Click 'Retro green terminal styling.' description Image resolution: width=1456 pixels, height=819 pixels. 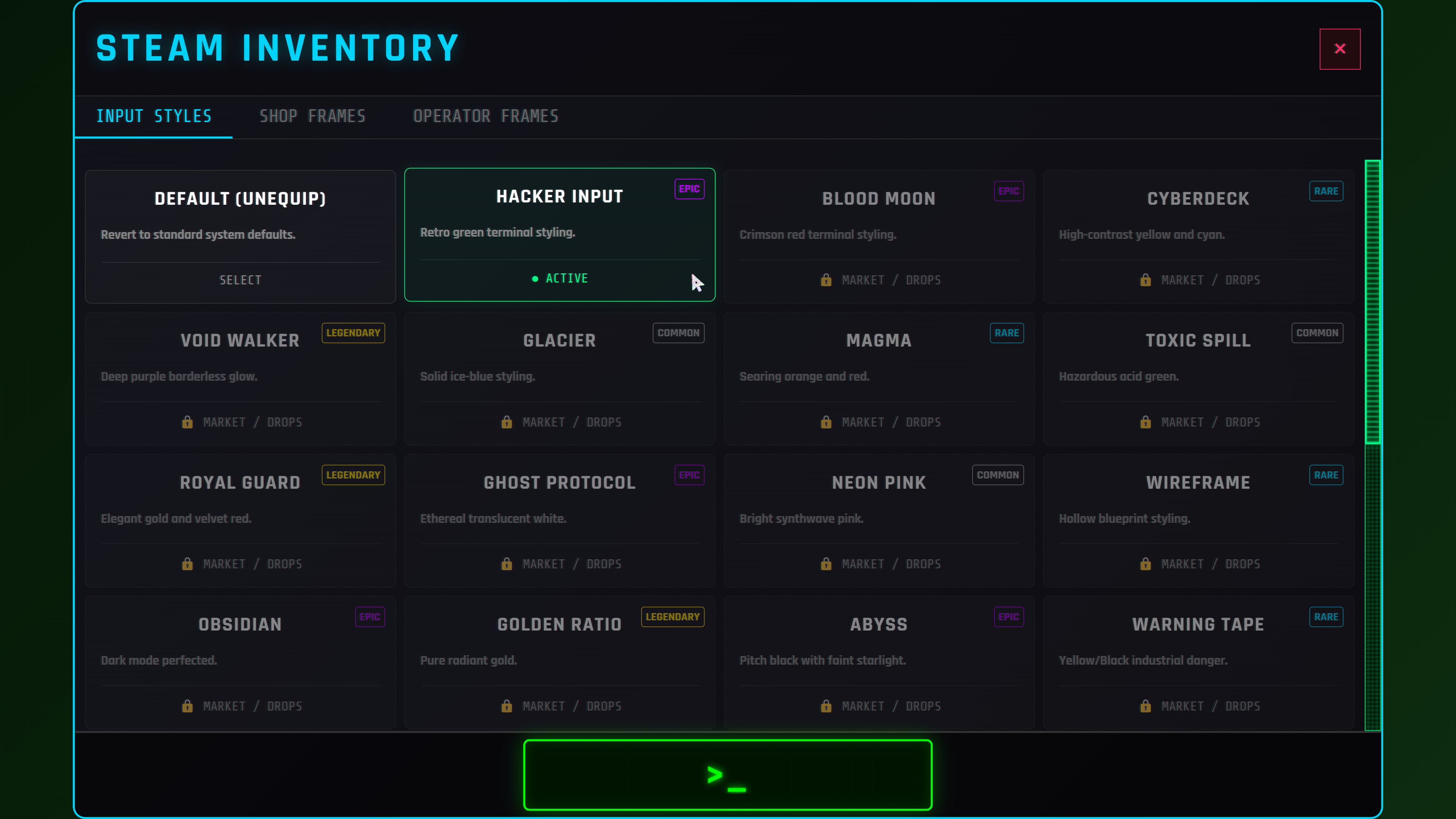(x=498, y=232)
